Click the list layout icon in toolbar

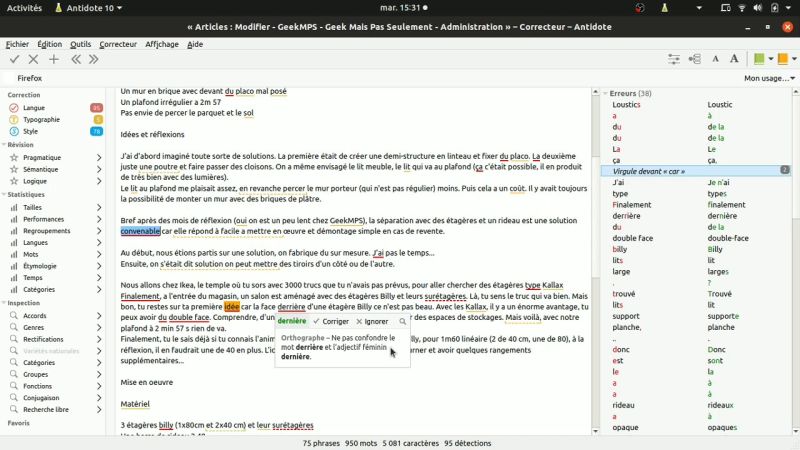694,59
